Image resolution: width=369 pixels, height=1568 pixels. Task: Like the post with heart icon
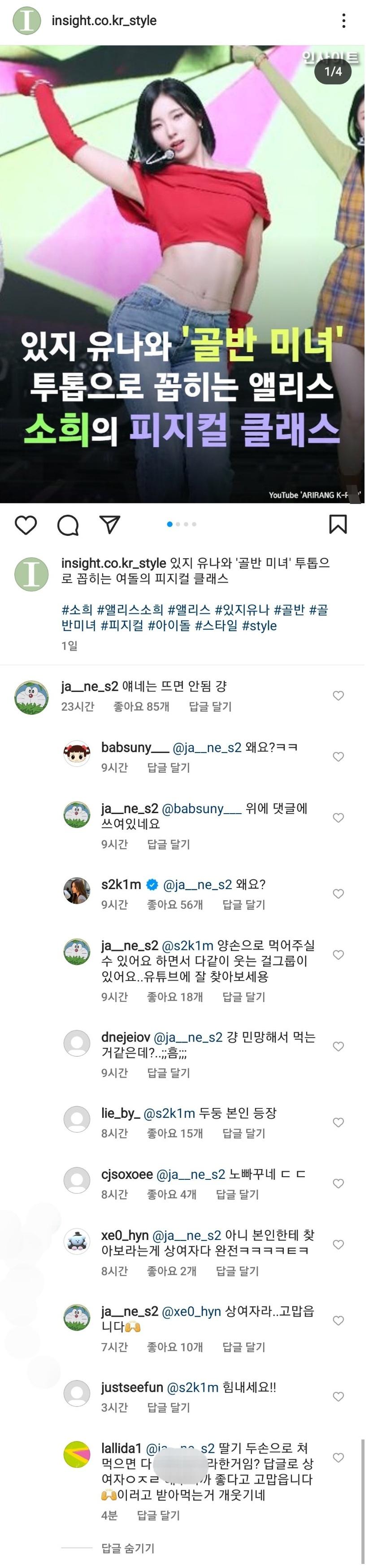point(26,525)
